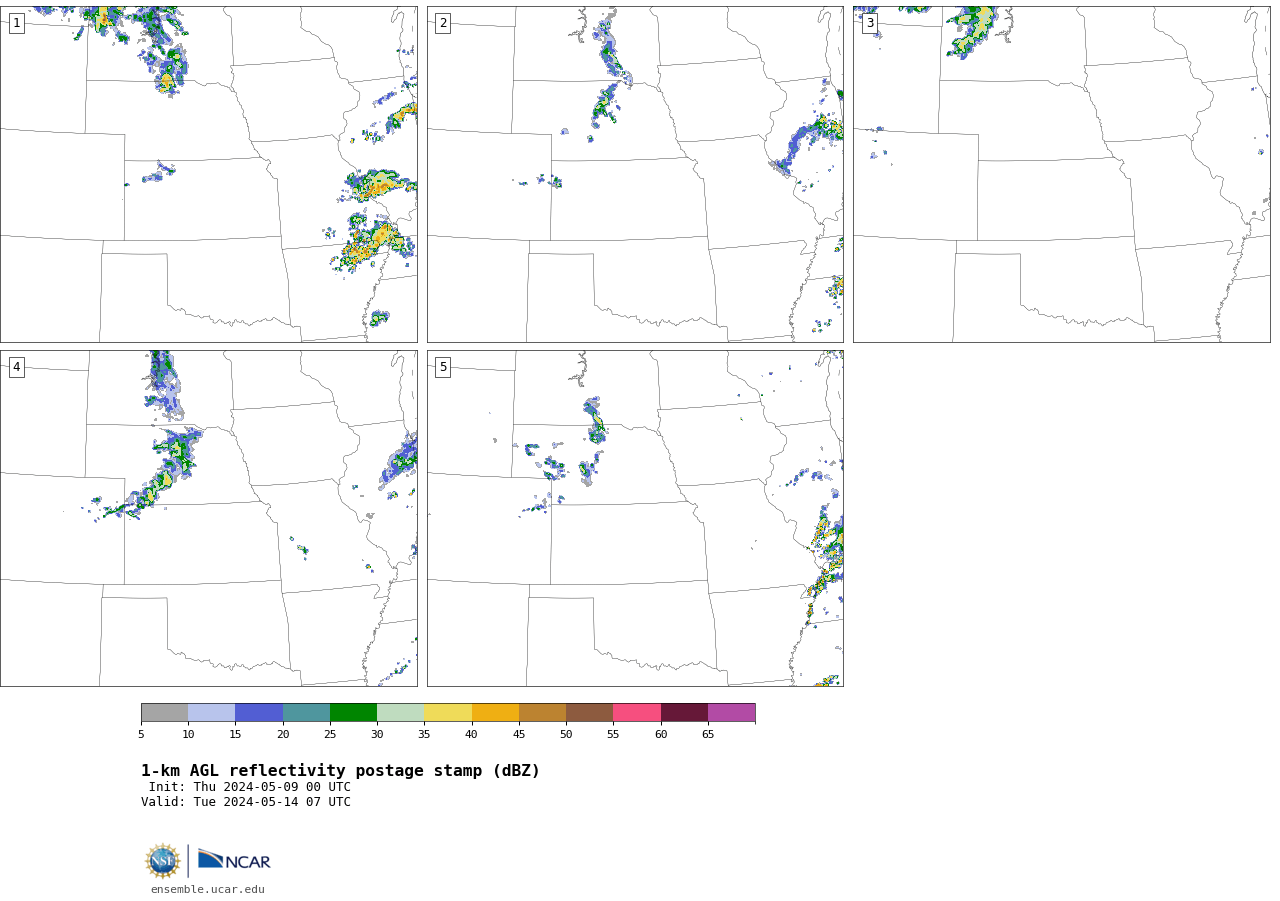Click the 1-km AGL reflectivity title
Screen dimensions: 1280x901
[x=340, y=771]
